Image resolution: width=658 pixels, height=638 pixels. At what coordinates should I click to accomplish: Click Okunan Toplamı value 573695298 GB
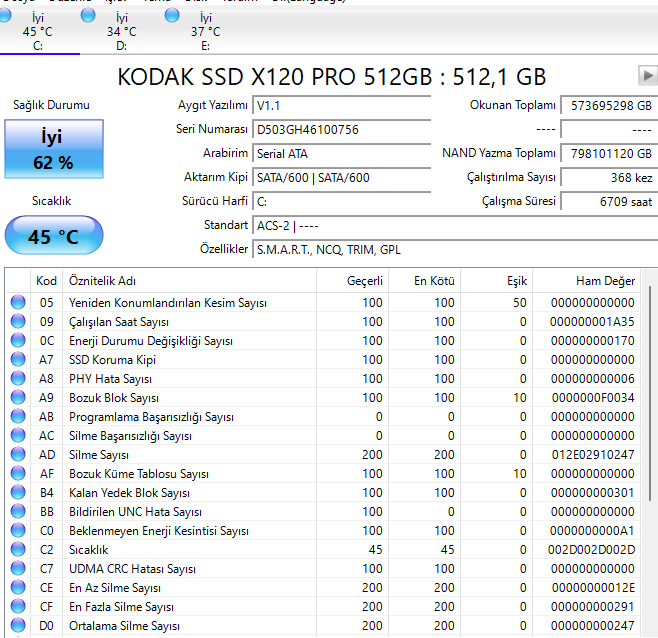pos(609,105)
